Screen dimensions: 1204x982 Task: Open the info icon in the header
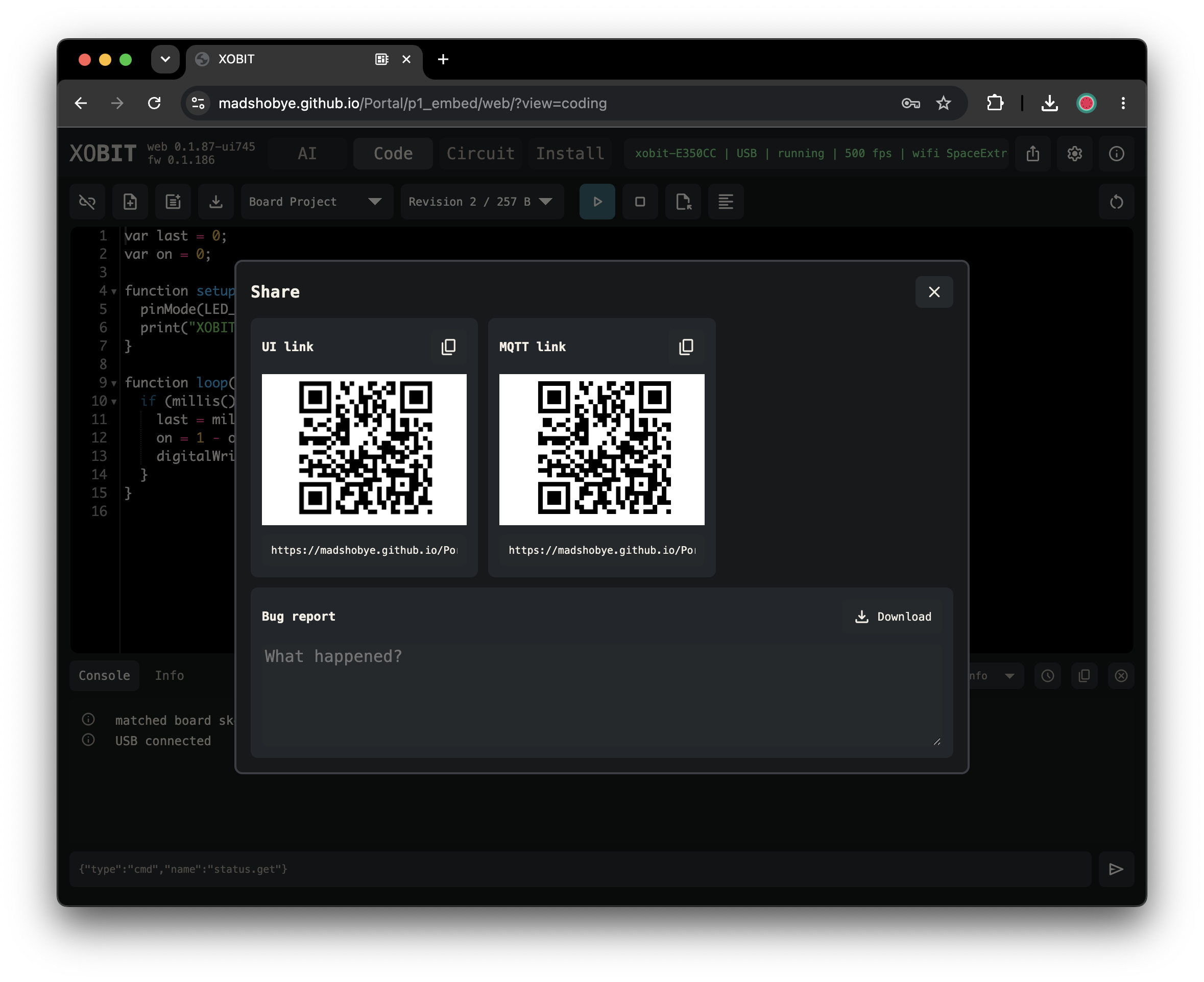point(1117,153)
